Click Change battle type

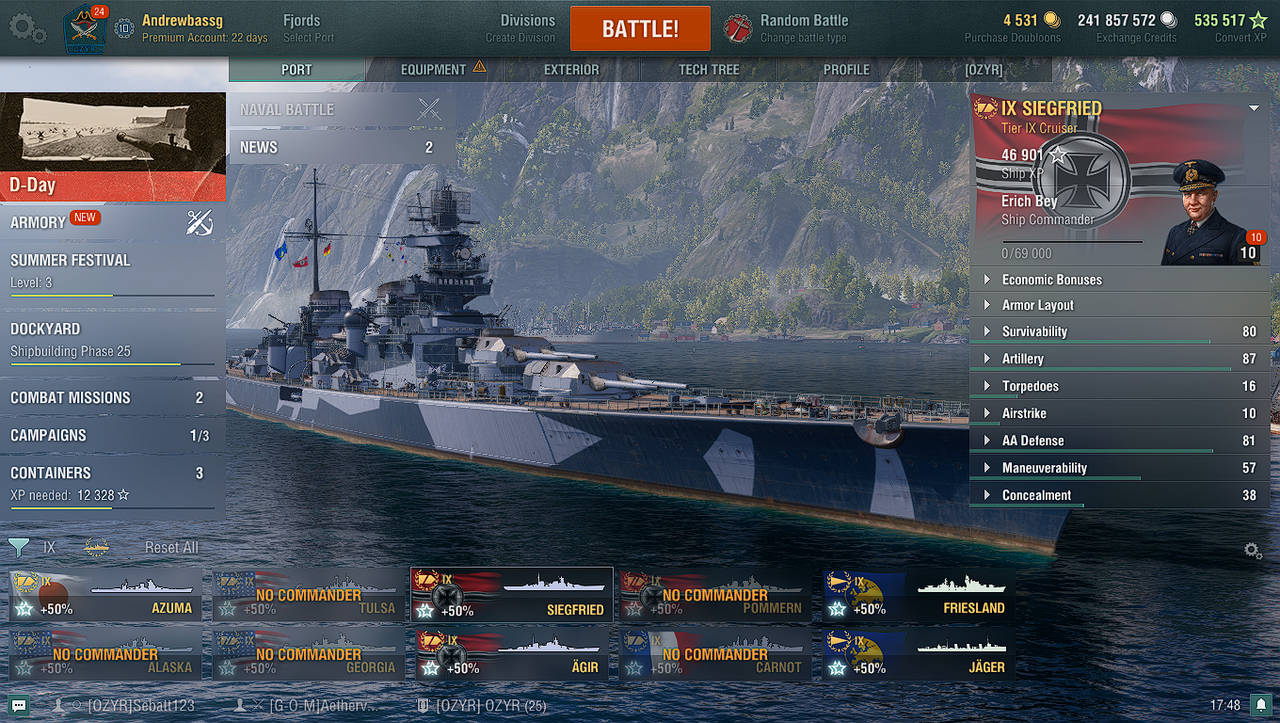[803, 38]
